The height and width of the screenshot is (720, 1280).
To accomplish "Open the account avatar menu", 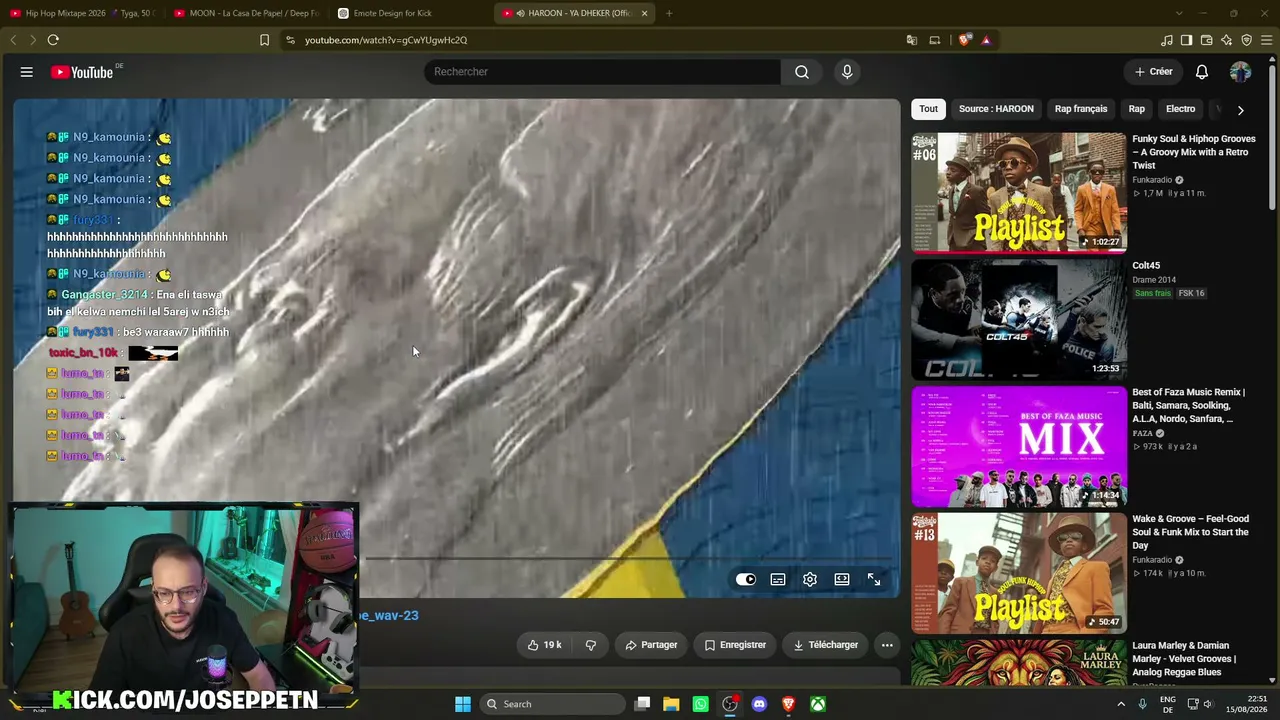I will point(1240,72).
